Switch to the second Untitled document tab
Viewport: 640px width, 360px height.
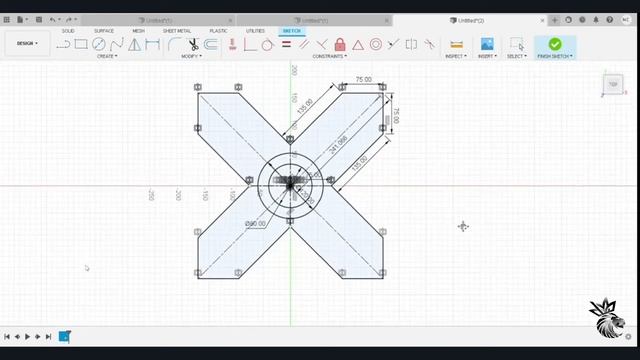pyautogui.click(x=314, y=20)
